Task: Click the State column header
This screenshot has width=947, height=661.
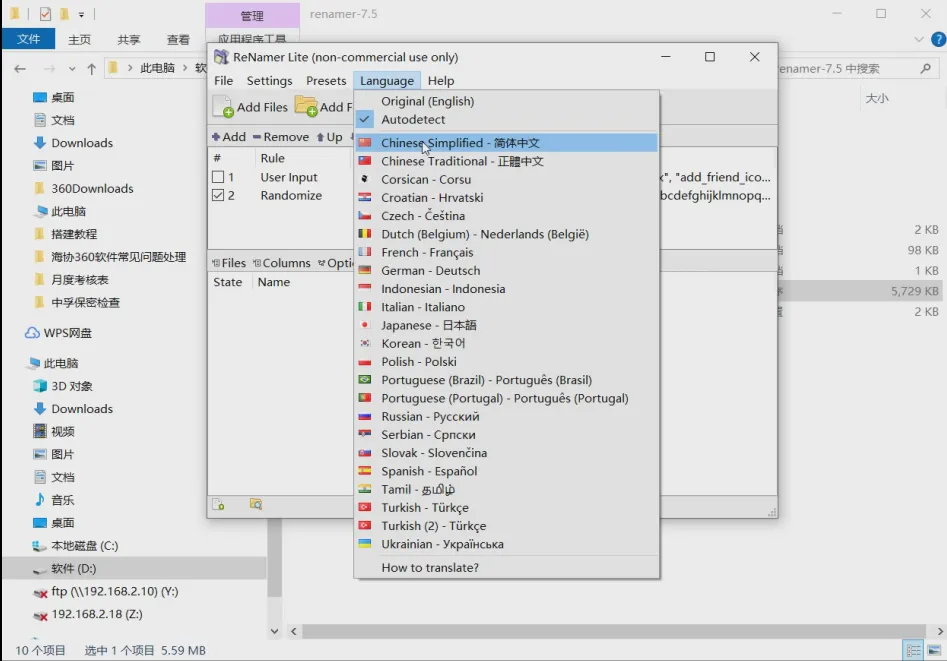Action: coord(228,282)
